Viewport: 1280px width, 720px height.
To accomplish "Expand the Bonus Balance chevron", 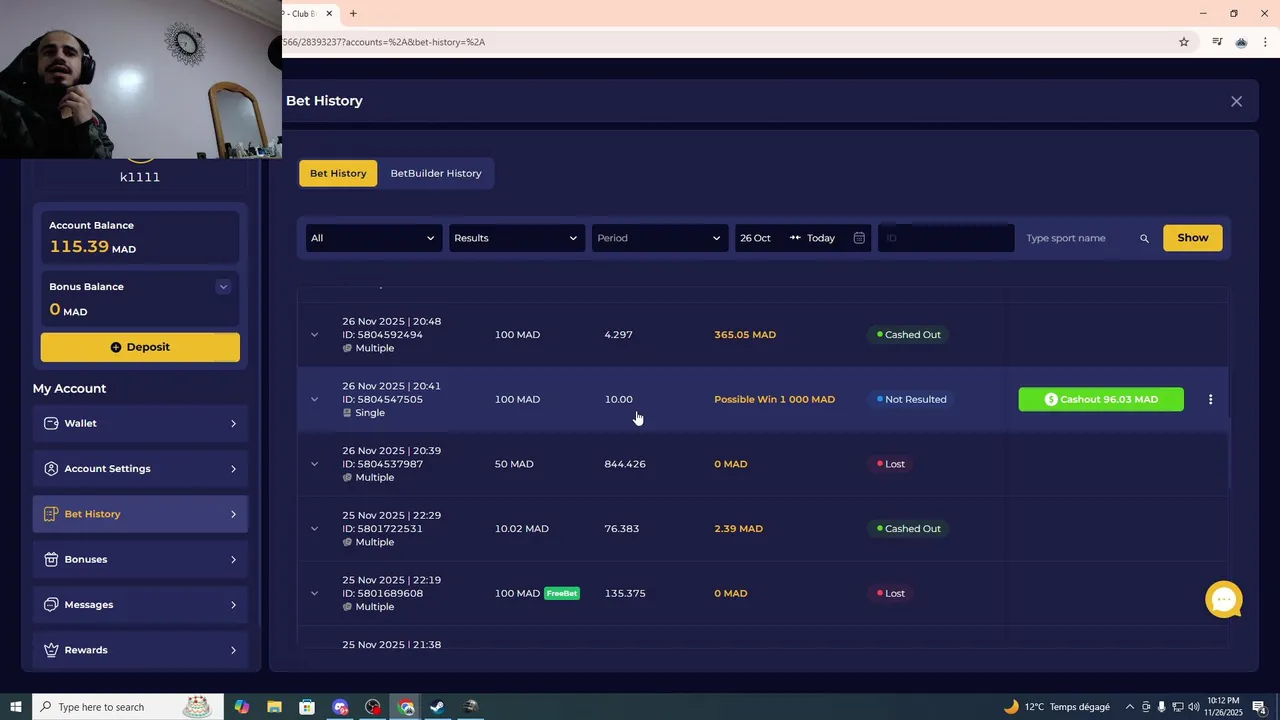I will (223, 287).
